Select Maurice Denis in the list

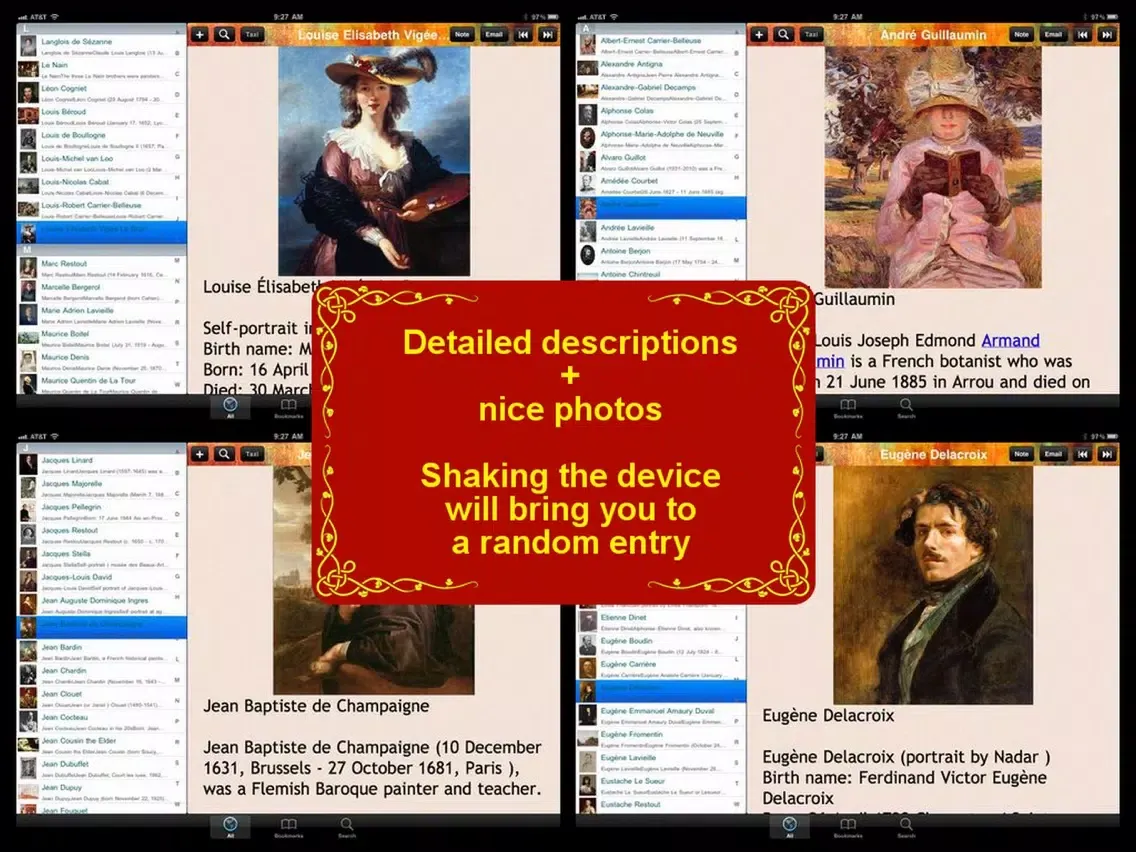point(101,362)
